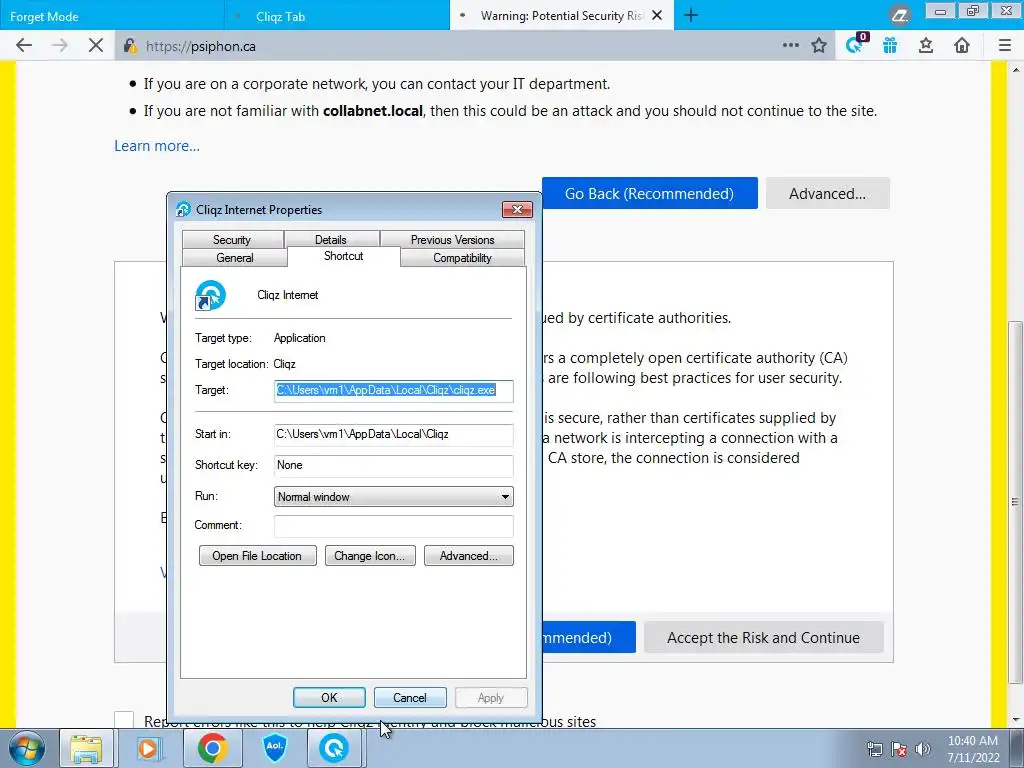This screenshot has width=1024, height=768.
Task: Click the Target path field
Action: pyautogui.click(x=394, y=391)
